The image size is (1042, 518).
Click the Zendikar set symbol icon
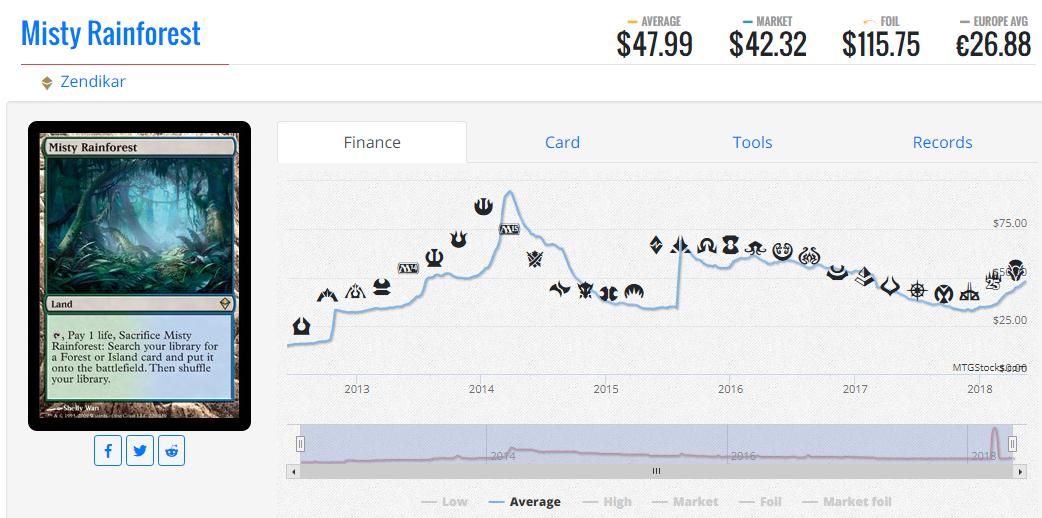click(x=47, y=83)
